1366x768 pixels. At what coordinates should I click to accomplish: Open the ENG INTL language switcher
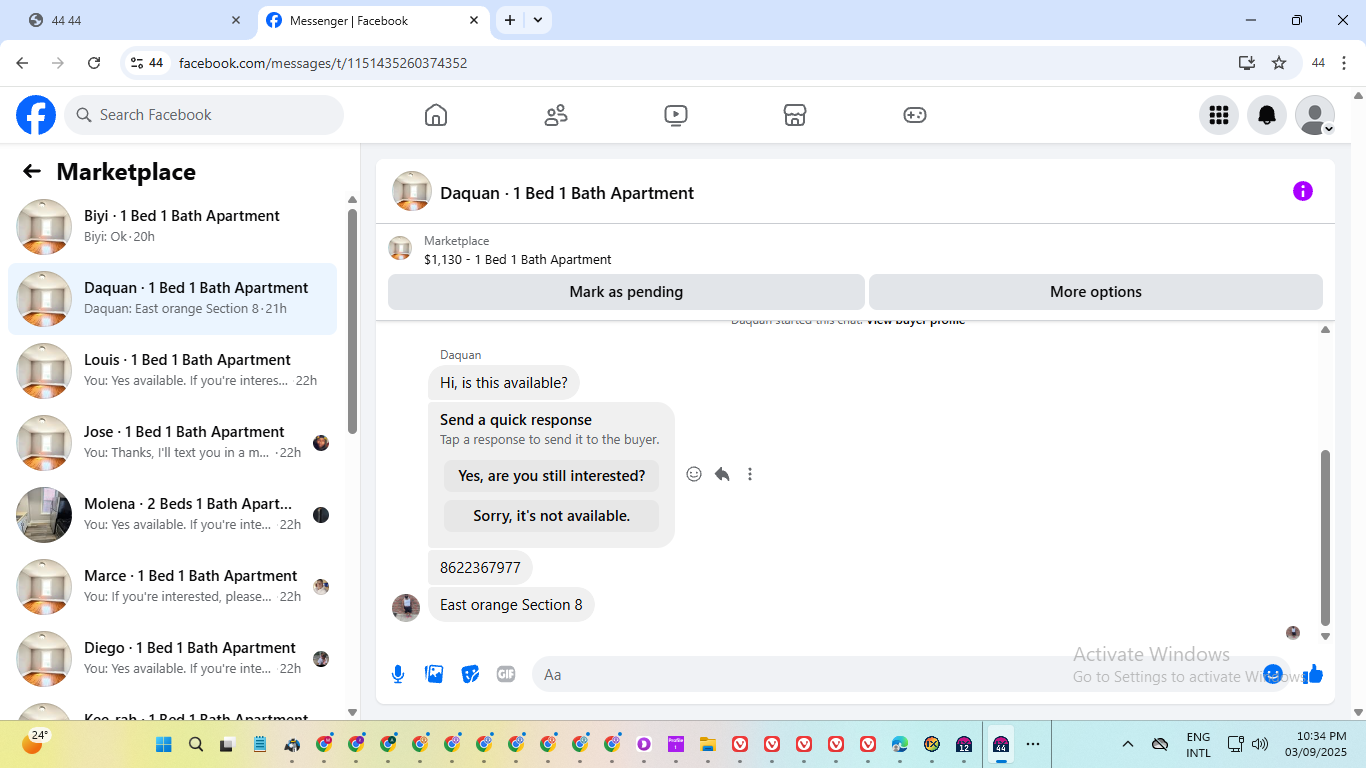(1198, 745)
